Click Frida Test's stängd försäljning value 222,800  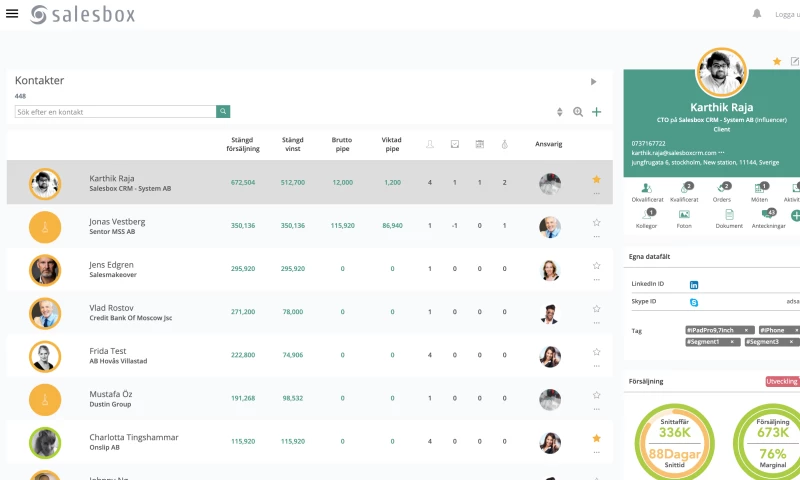point(243,355)
